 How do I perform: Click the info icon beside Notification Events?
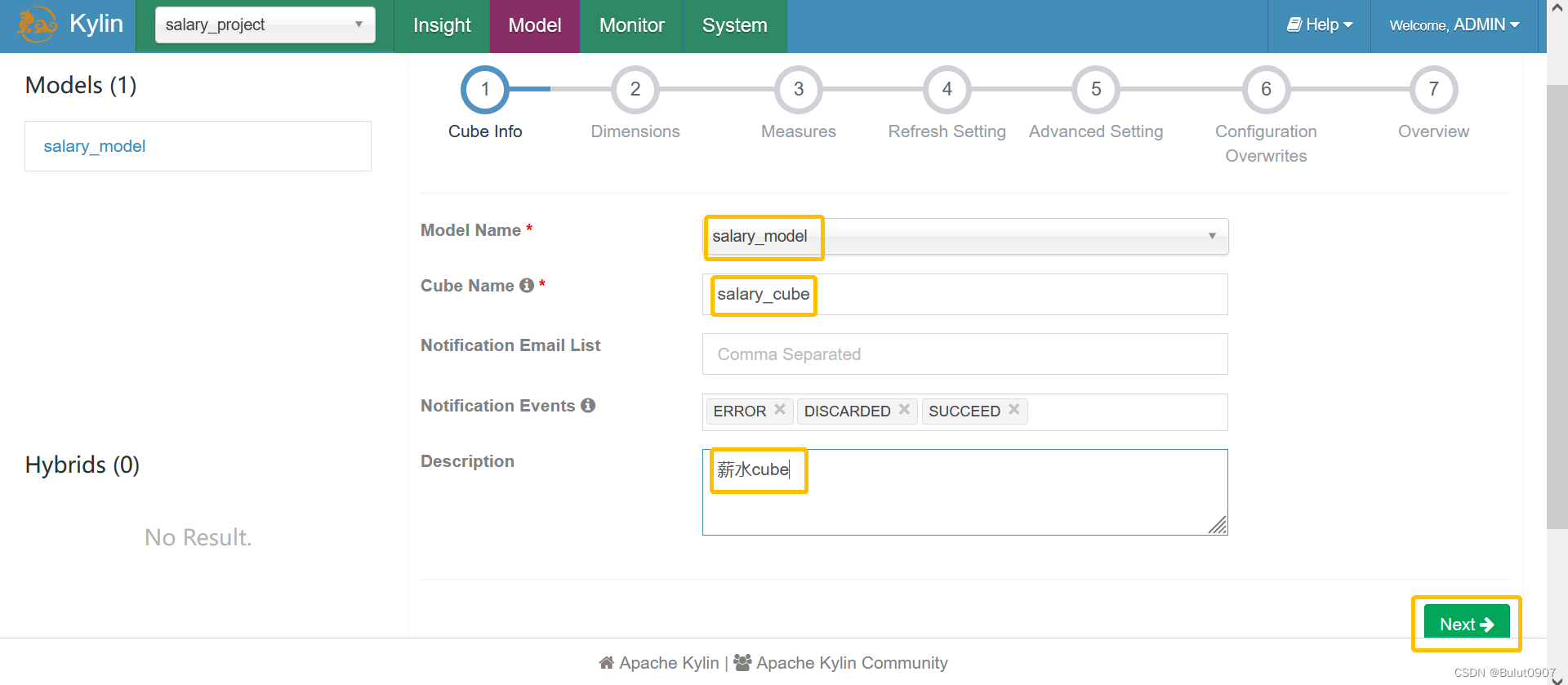pyautogui.click(x=588, y=406)
